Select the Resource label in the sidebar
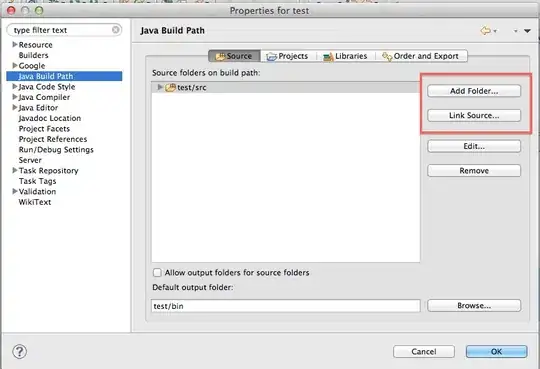 coord(35,45)
